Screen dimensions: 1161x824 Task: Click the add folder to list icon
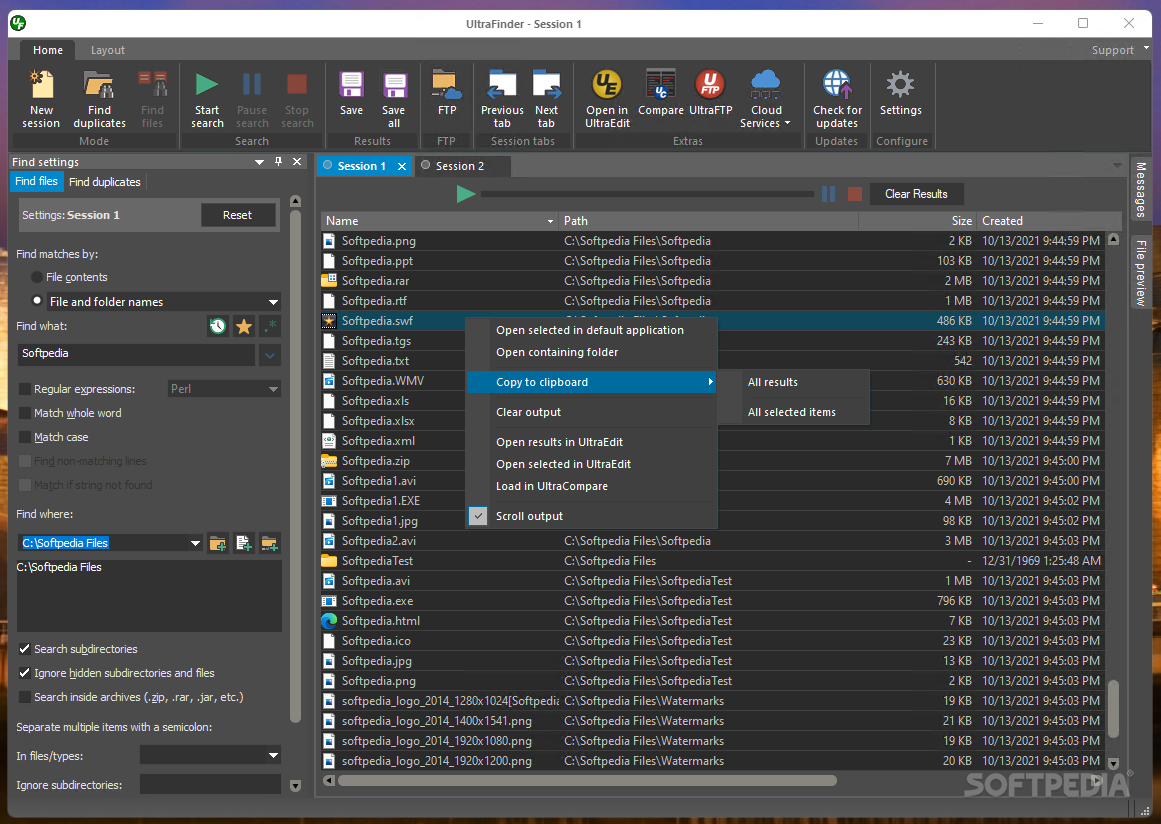[x=270, y=543]
